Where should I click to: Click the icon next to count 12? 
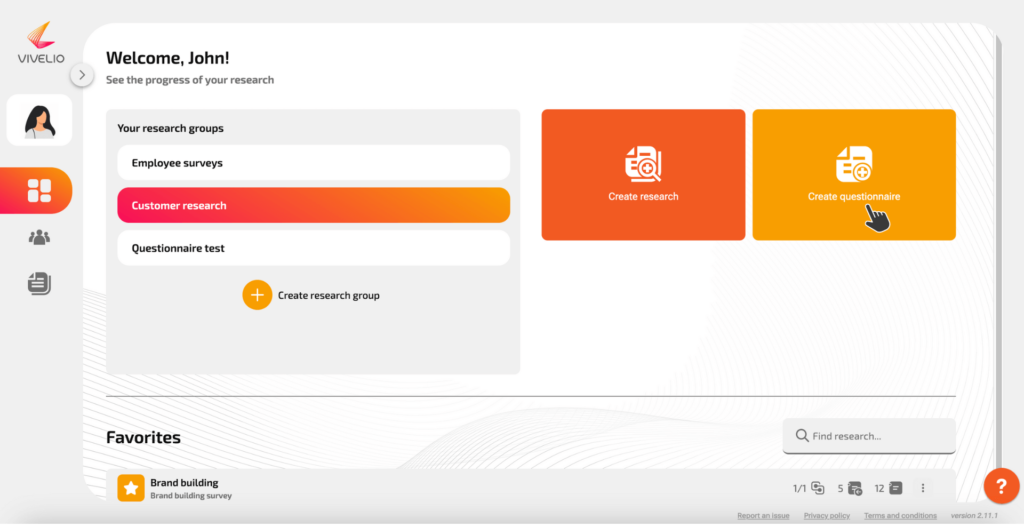(x=895, y=488)
